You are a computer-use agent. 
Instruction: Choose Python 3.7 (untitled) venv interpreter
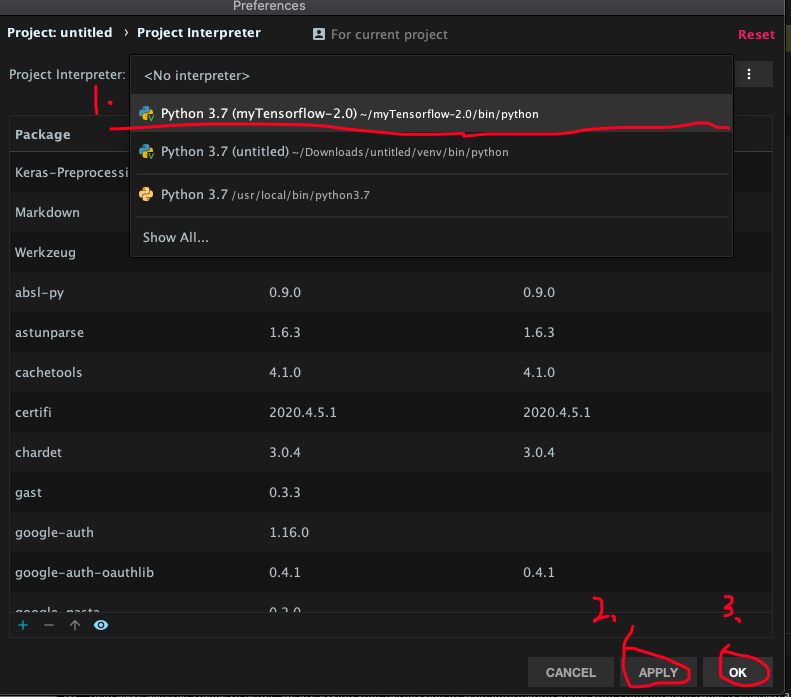(431, 152)
